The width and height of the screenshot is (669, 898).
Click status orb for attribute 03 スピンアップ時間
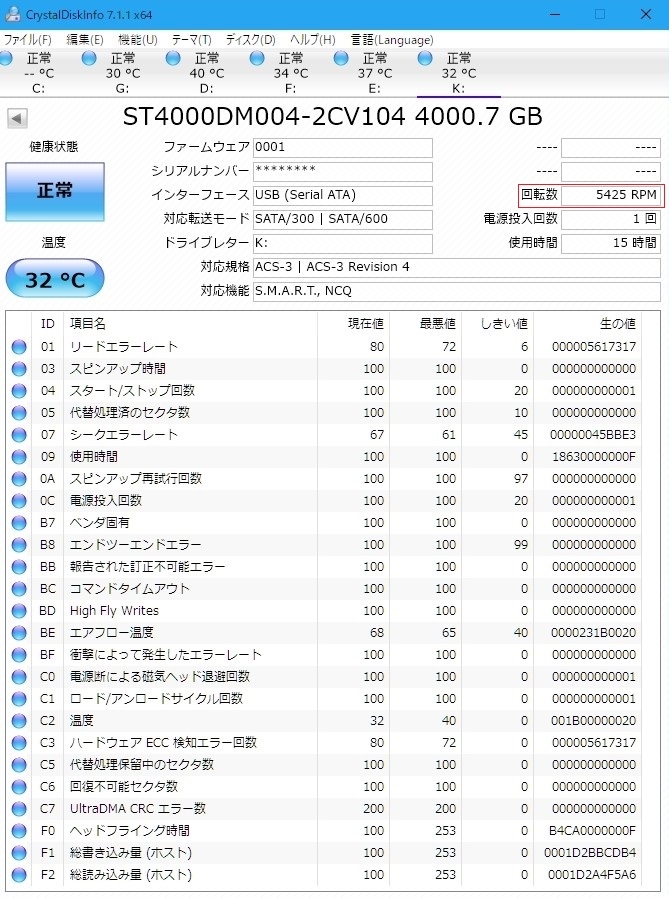tap(19, 369)
